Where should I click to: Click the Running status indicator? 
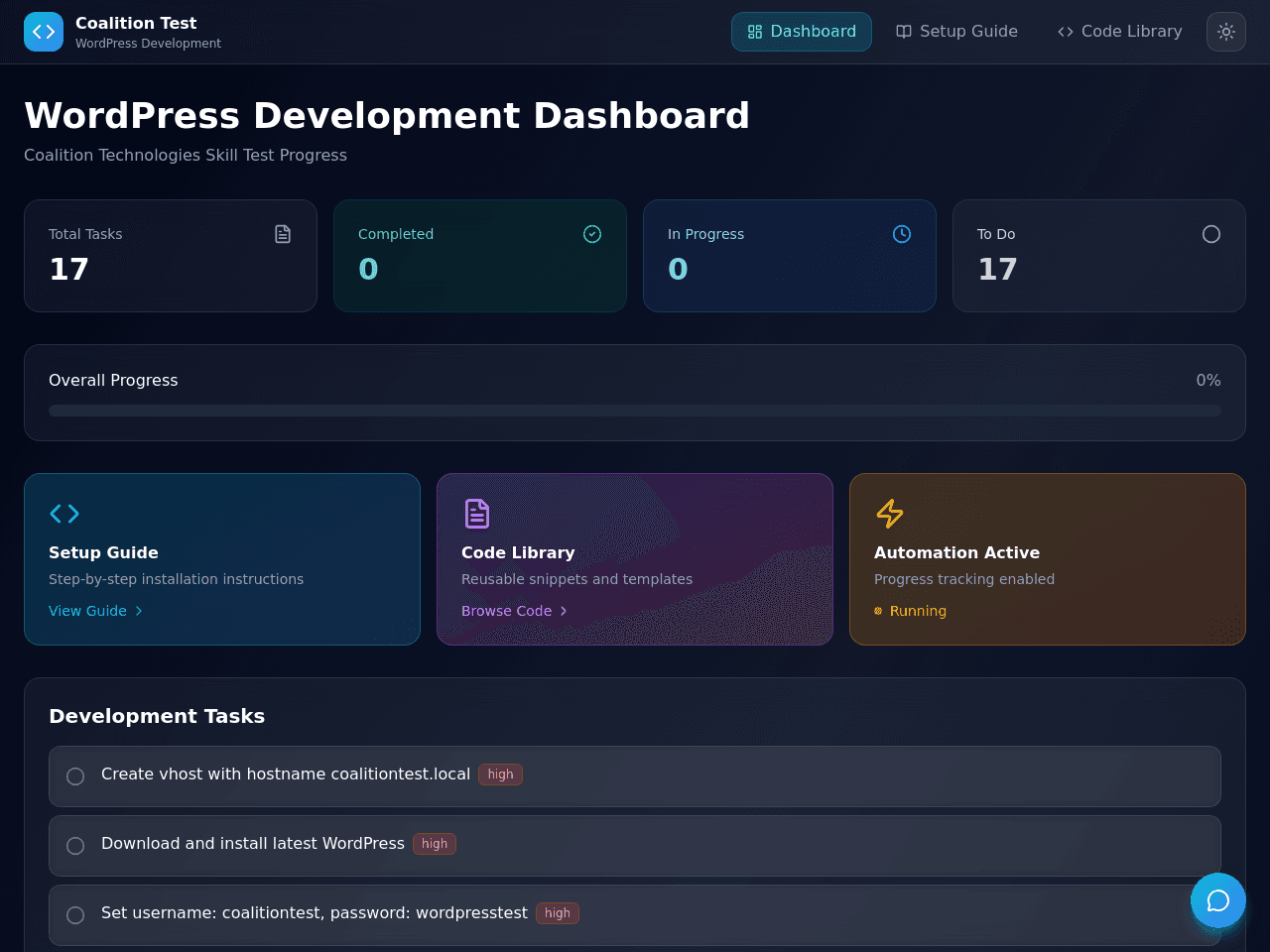(910, 611)
